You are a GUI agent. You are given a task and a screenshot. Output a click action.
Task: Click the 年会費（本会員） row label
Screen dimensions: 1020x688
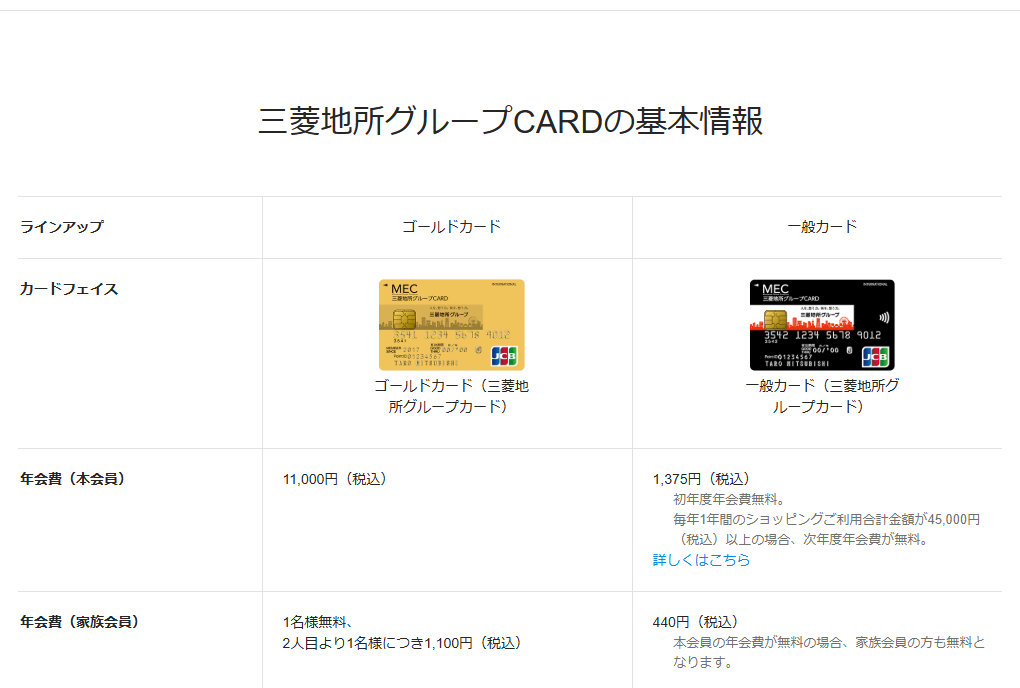[x=73, y=479]
